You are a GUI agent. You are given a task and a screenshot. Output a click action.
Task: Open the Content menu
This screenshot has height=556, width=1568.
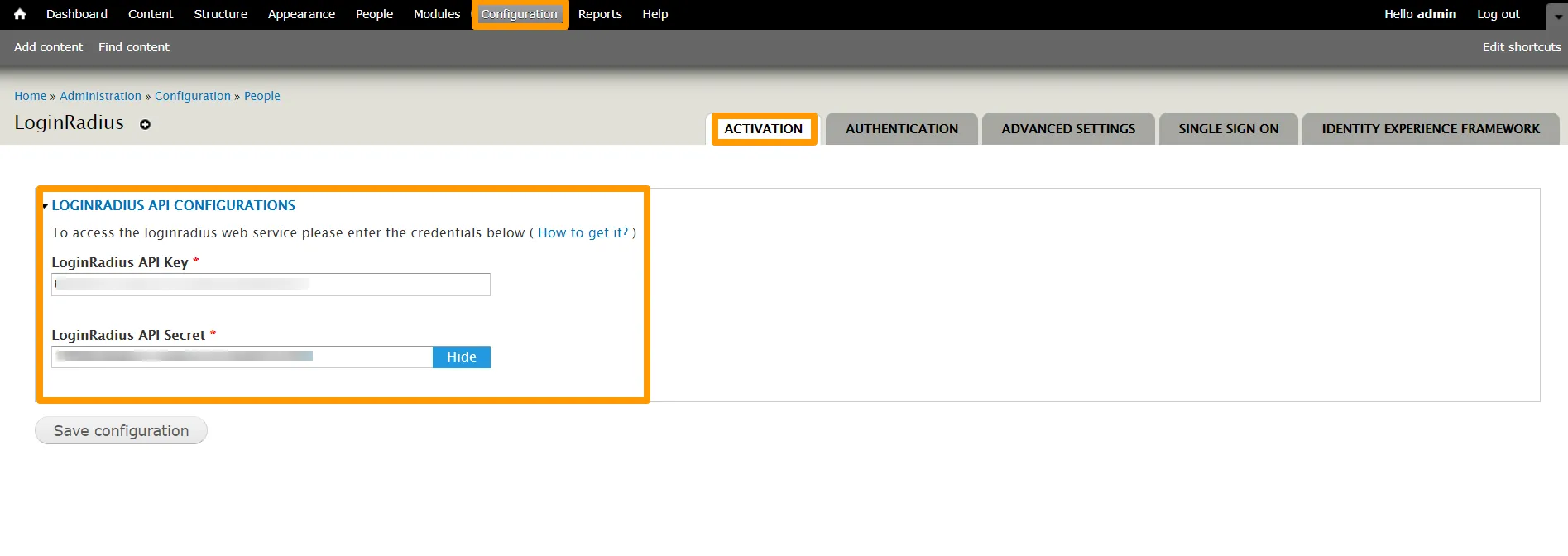click(x=151, y=14)
